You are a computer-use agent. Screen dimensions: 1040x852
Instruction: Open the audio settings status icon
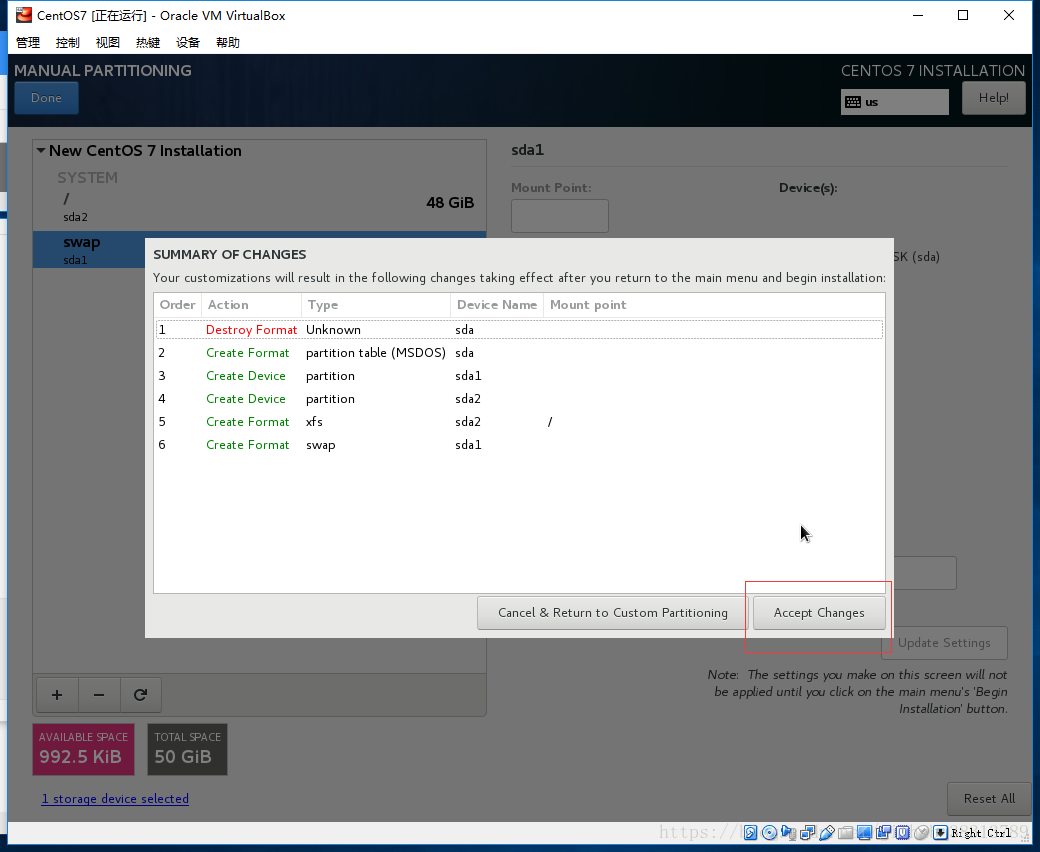[789, 833]
